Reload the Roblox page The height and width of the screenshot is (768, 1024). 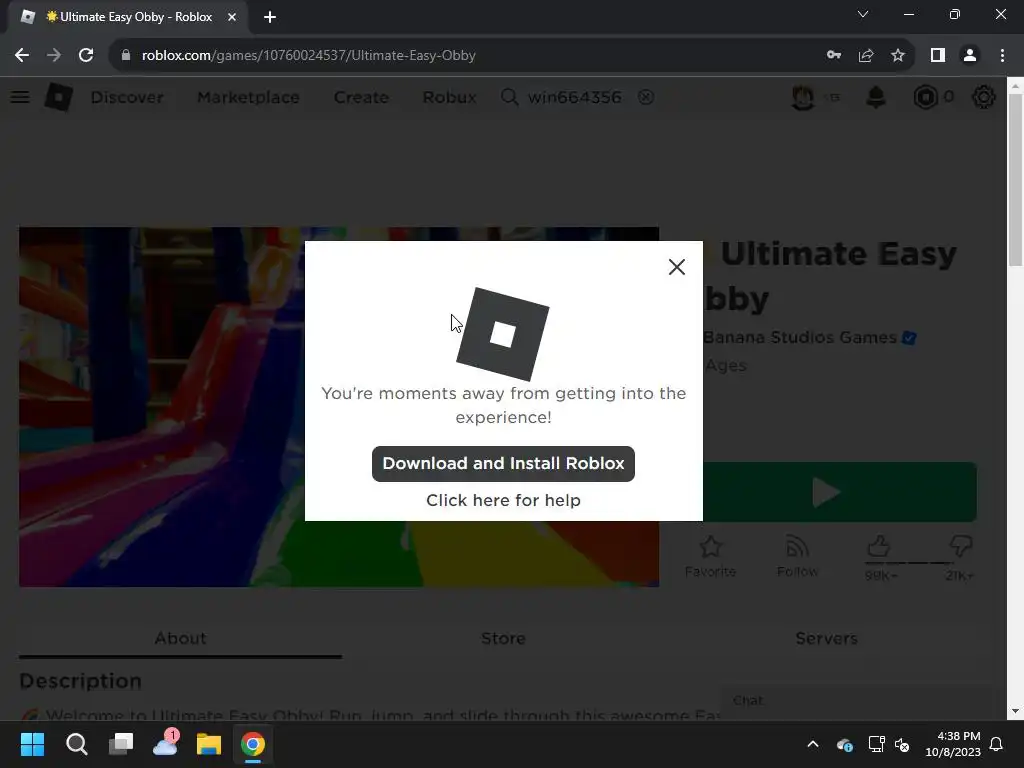point(86,56)
